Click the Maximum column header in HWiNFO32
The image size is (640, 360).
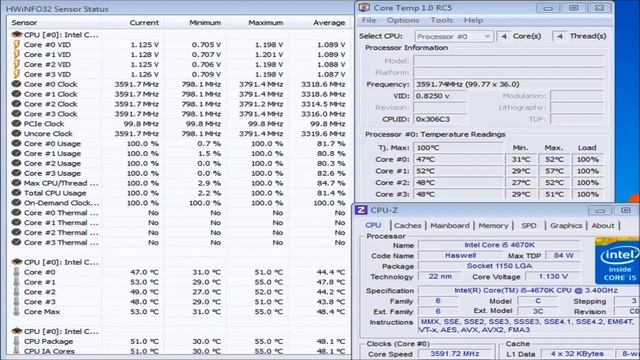coord(266,23)
